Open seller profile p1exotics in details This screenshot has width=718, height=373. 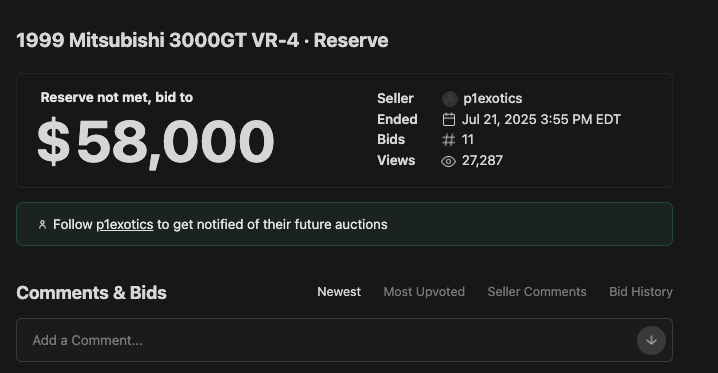click(492, 98)
